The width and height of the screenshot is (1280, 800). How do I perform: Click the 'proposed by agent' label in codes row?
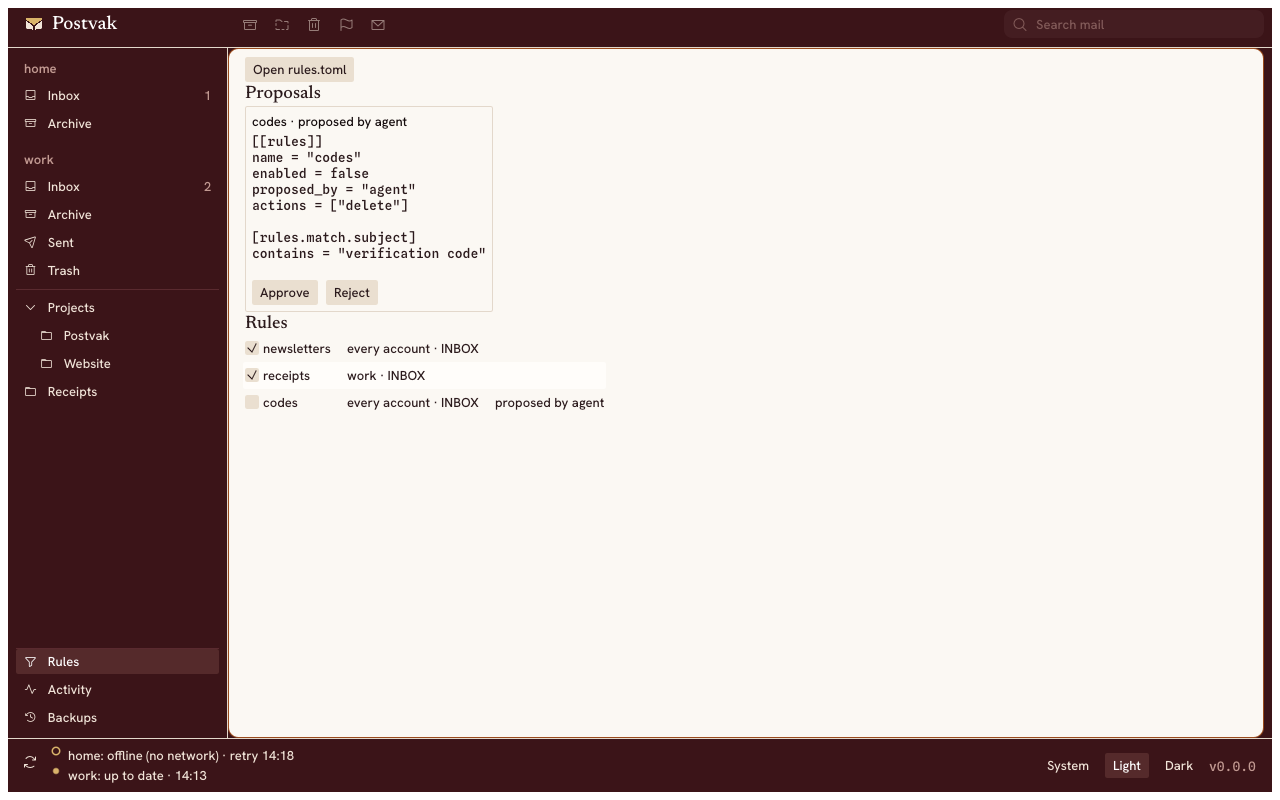tap(549, 403)
